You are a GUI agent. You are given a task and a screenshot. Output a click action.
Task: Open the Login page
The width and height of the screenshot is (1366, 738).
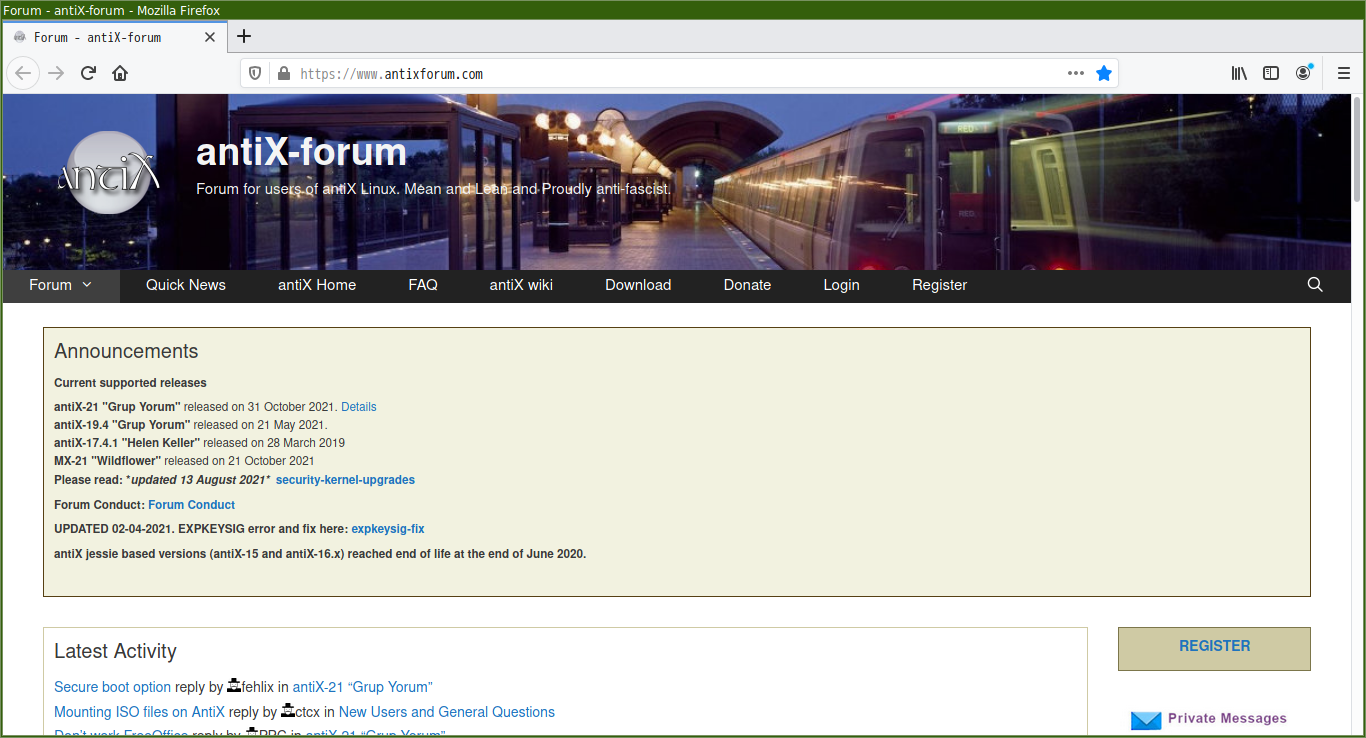point(841,285)
